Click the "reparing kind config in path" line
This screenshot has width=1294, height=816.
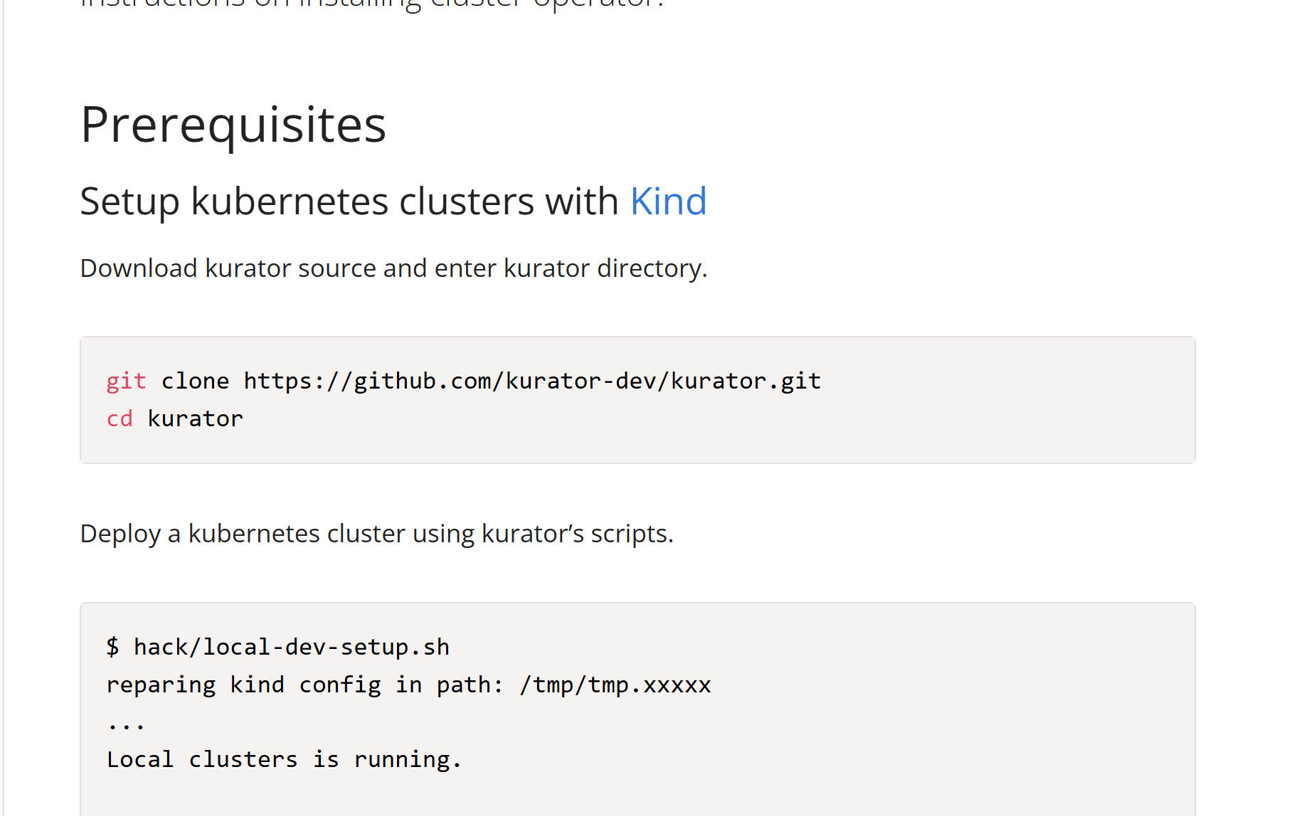pos(409,685)
